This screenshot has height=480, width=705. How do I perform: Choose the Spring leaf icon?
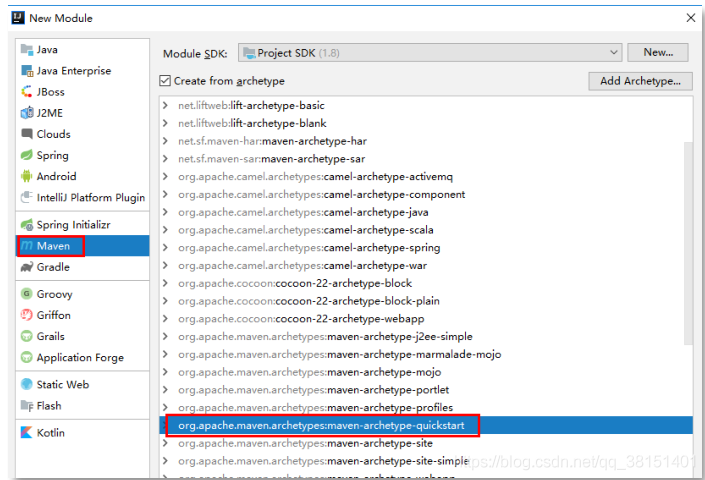(27, 155)
